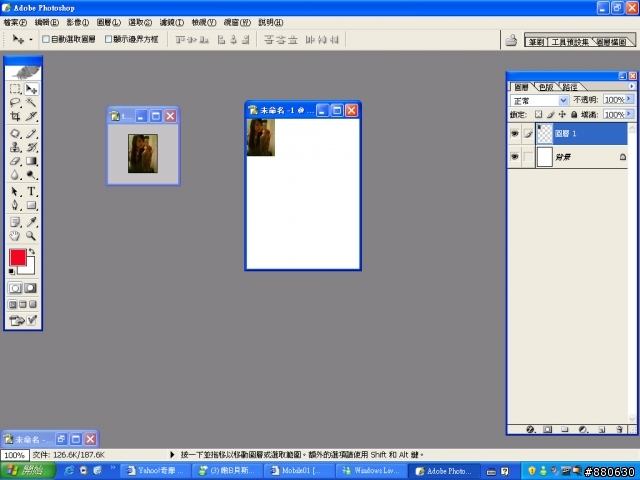Toggle lock image pixels brush icon
This screenshot has width=640, height=480.
click(x=551, y=115)
